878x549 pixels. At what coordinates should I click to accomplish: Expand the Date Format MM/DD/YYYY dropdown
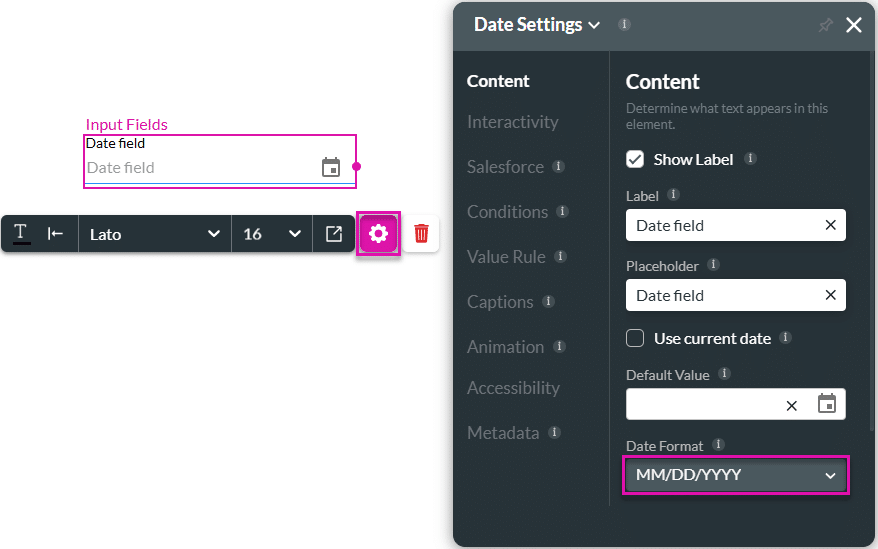pos(735,475)
